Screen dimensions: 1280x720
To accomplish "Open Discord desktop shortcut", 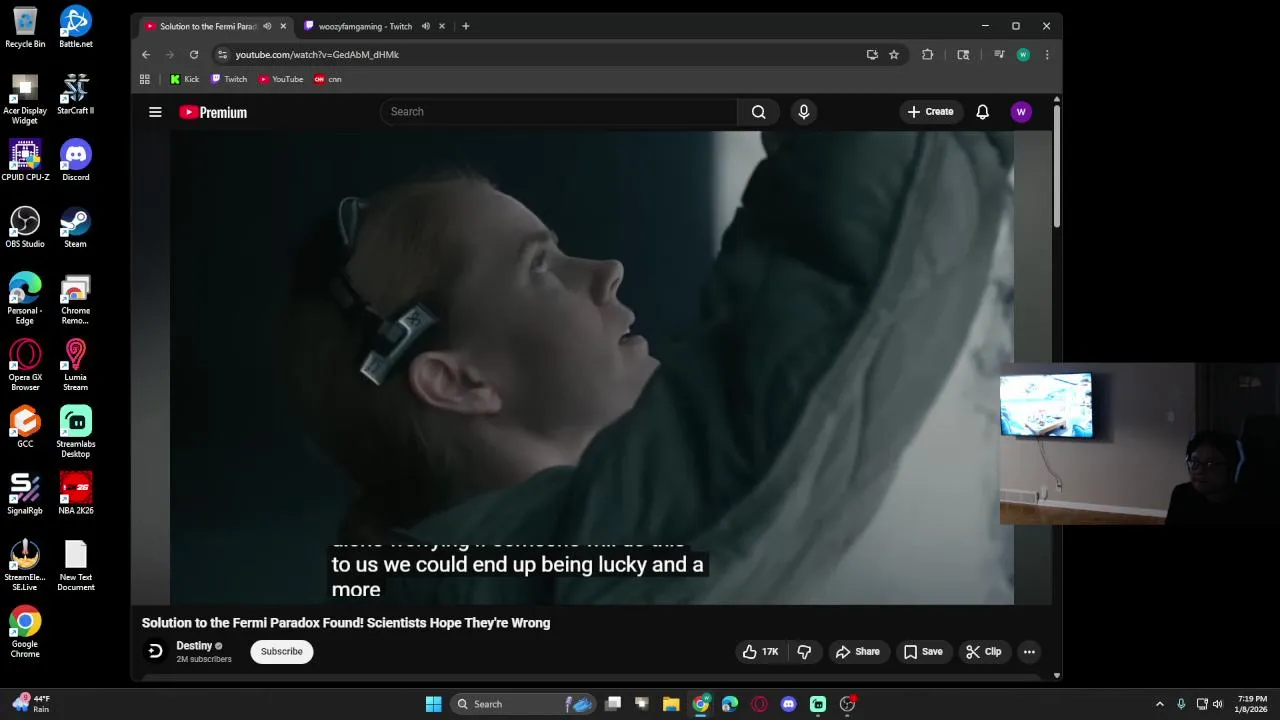I will (75, 160).
